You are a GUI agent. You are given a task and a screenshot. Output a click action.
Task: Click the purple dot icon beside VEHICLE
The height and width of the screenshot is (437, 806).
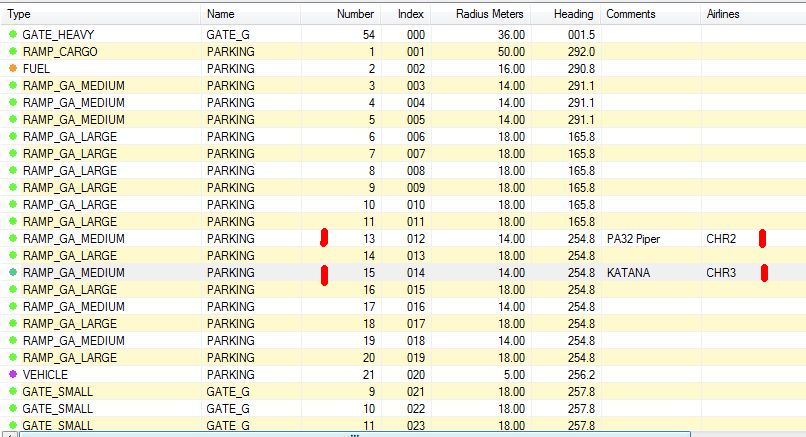click(x=13, y=374)
